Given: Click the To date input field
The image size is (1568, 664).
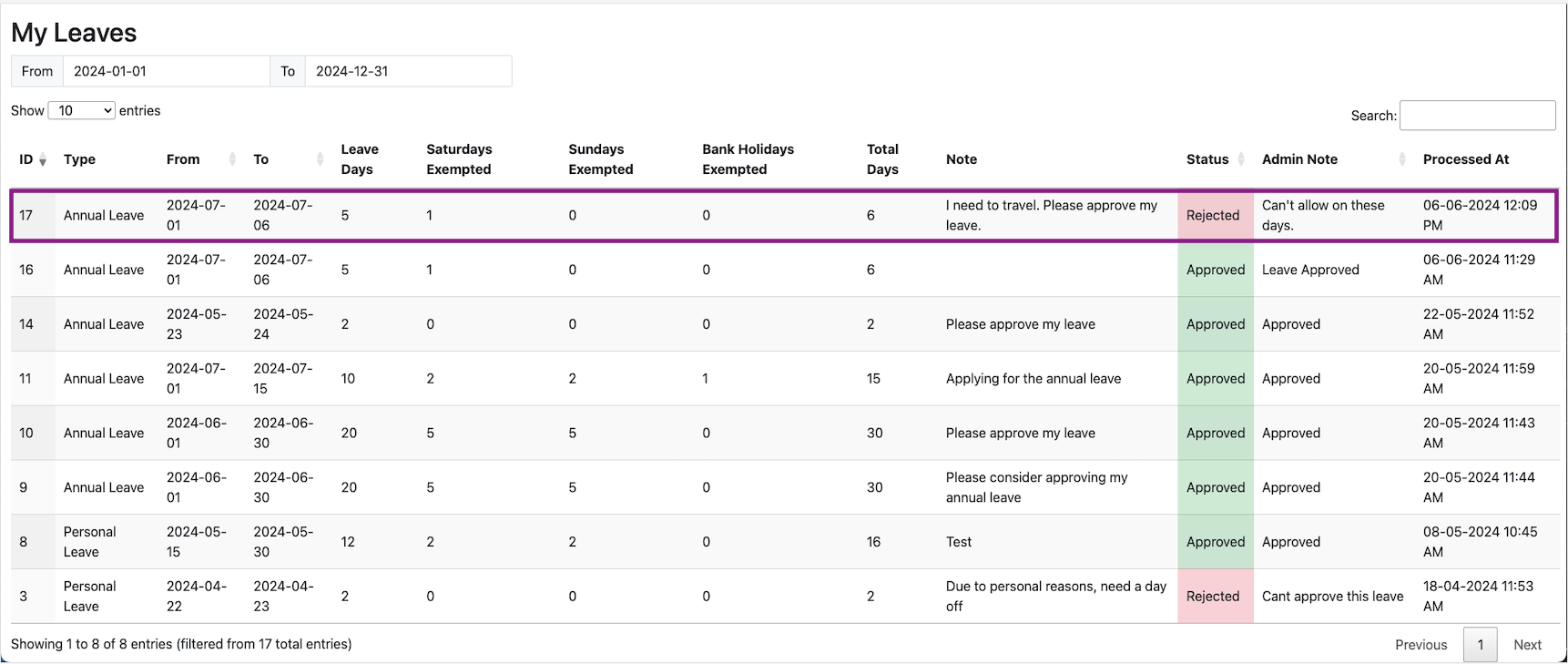Looking at the screenshot, I should click(x=407, y=71).
